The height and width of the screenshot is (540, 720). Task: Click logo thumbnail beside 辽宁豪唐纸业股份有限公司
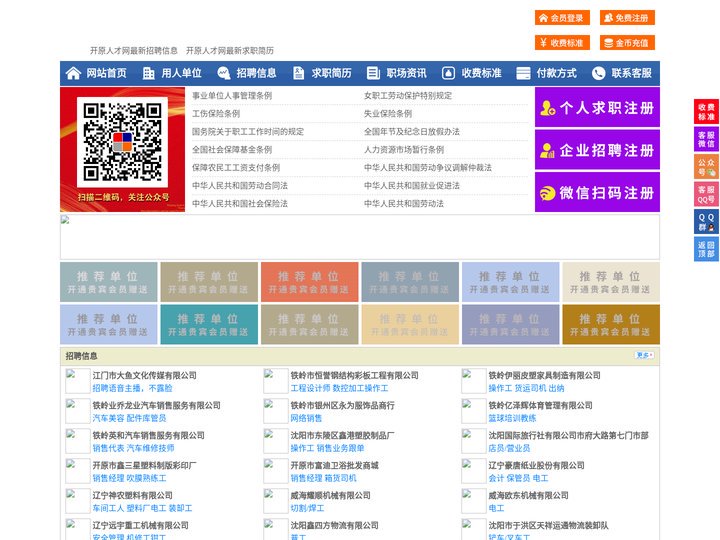pyautogui.click(x=473, y=471)
